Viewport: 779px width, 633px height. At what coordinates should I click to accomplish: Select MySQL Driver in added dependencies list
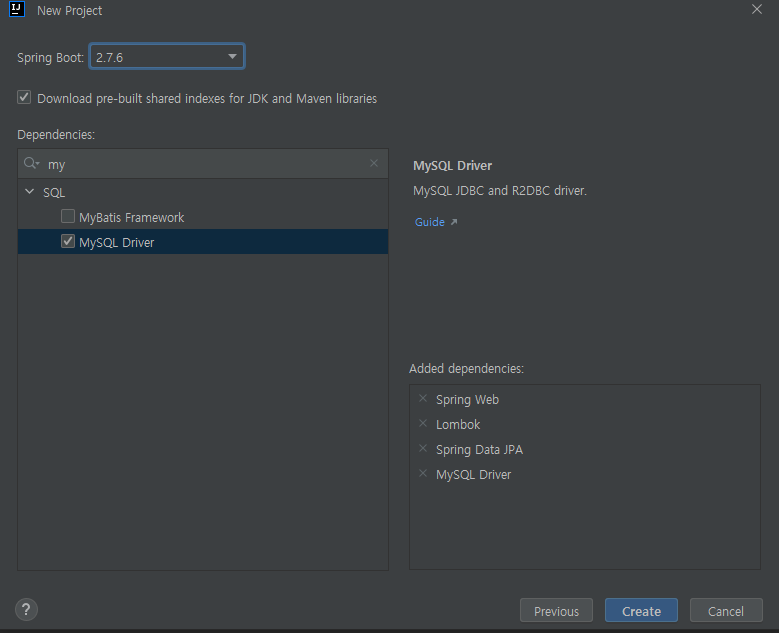point(473,475)
